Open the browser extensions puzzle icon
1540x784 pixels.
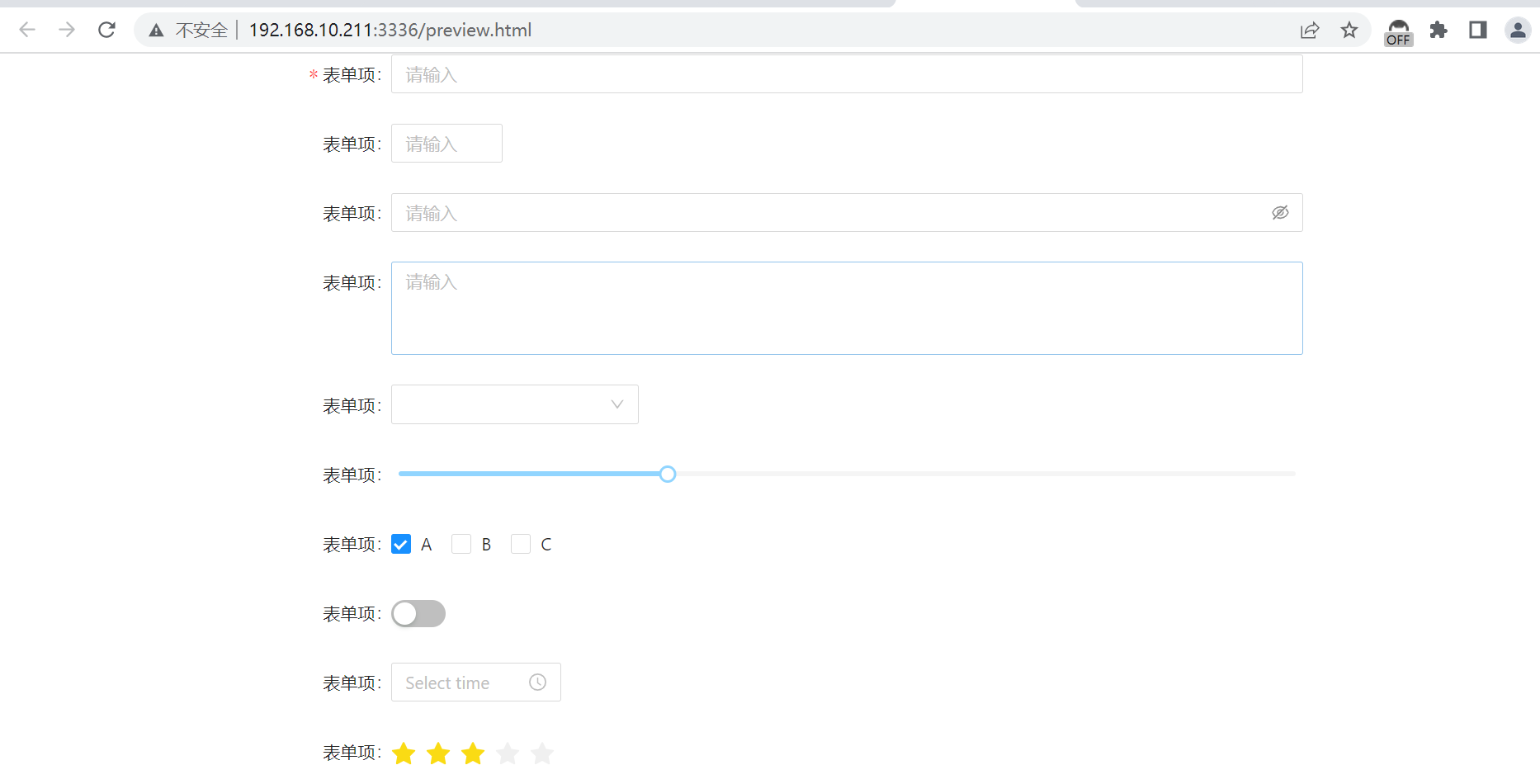(1438, 30)
